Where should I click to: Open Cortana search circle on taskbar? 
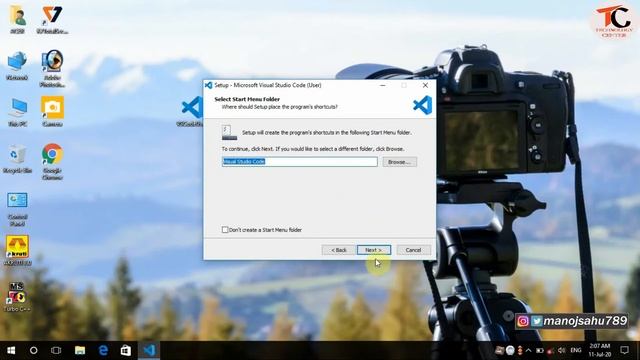tap(33, 350)
